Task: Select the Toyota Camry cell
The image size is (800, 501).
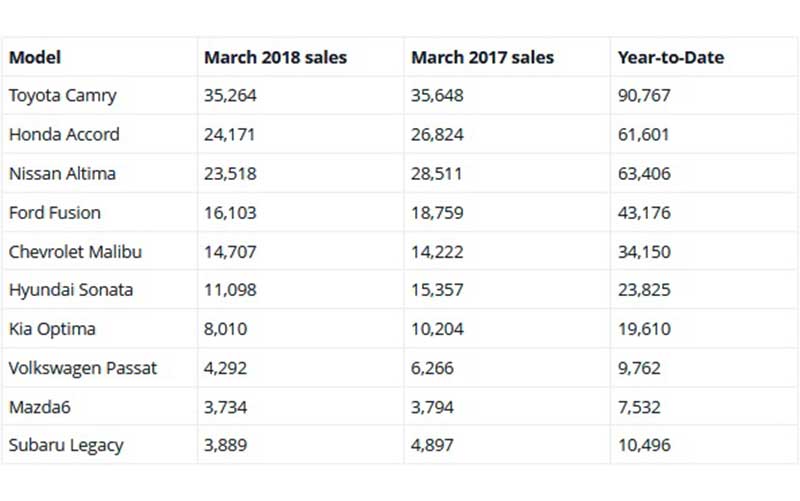Action: pos(63,96)
